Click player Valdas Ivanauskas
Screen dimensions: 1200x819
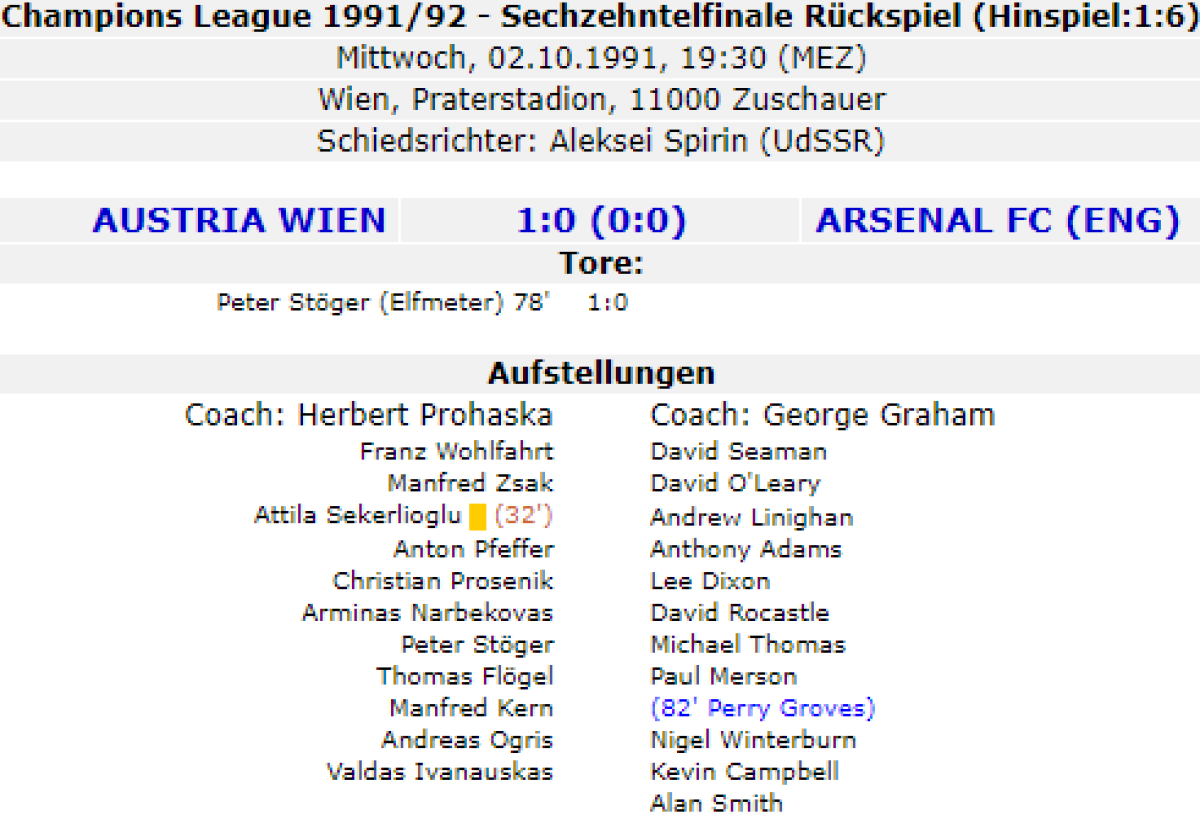[x=440, y=772]
